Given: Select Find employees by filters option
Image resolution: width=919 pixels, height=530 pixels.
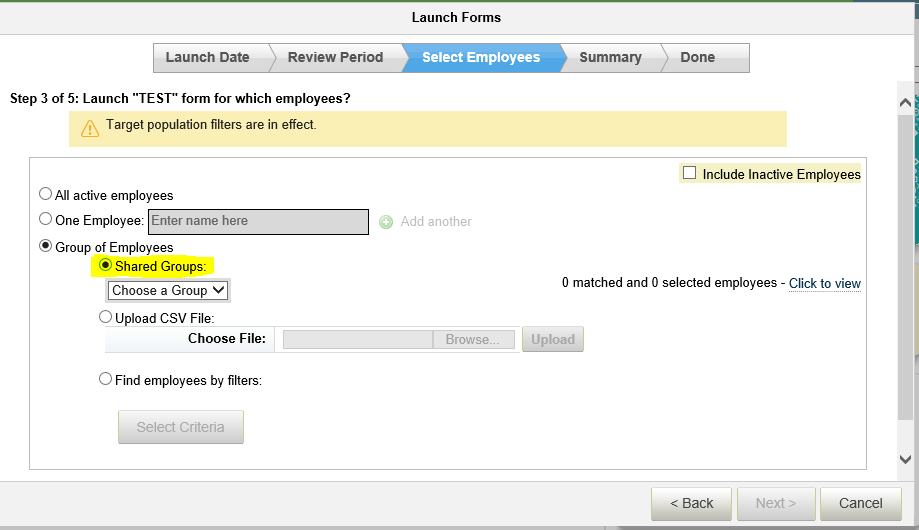Looking at the screenshot, I should pyautogui.click(x=105, y=379).
